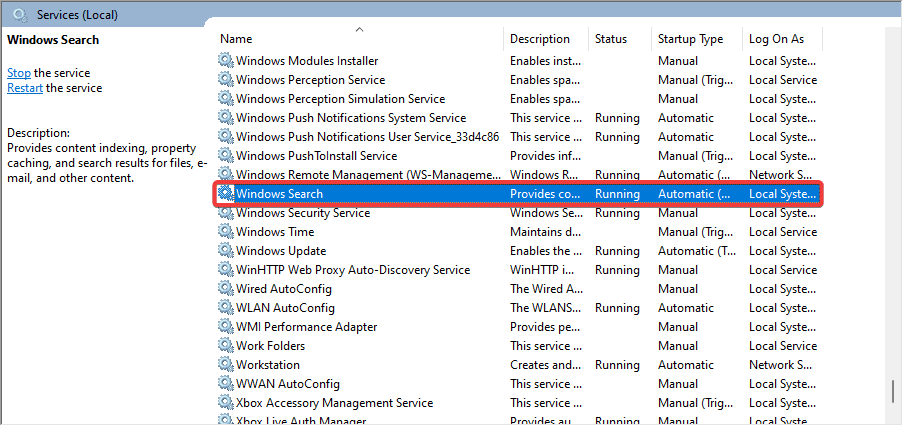903x426 pixels.
Task: Select the Windows Update service name
Action: tap(281, 250)
